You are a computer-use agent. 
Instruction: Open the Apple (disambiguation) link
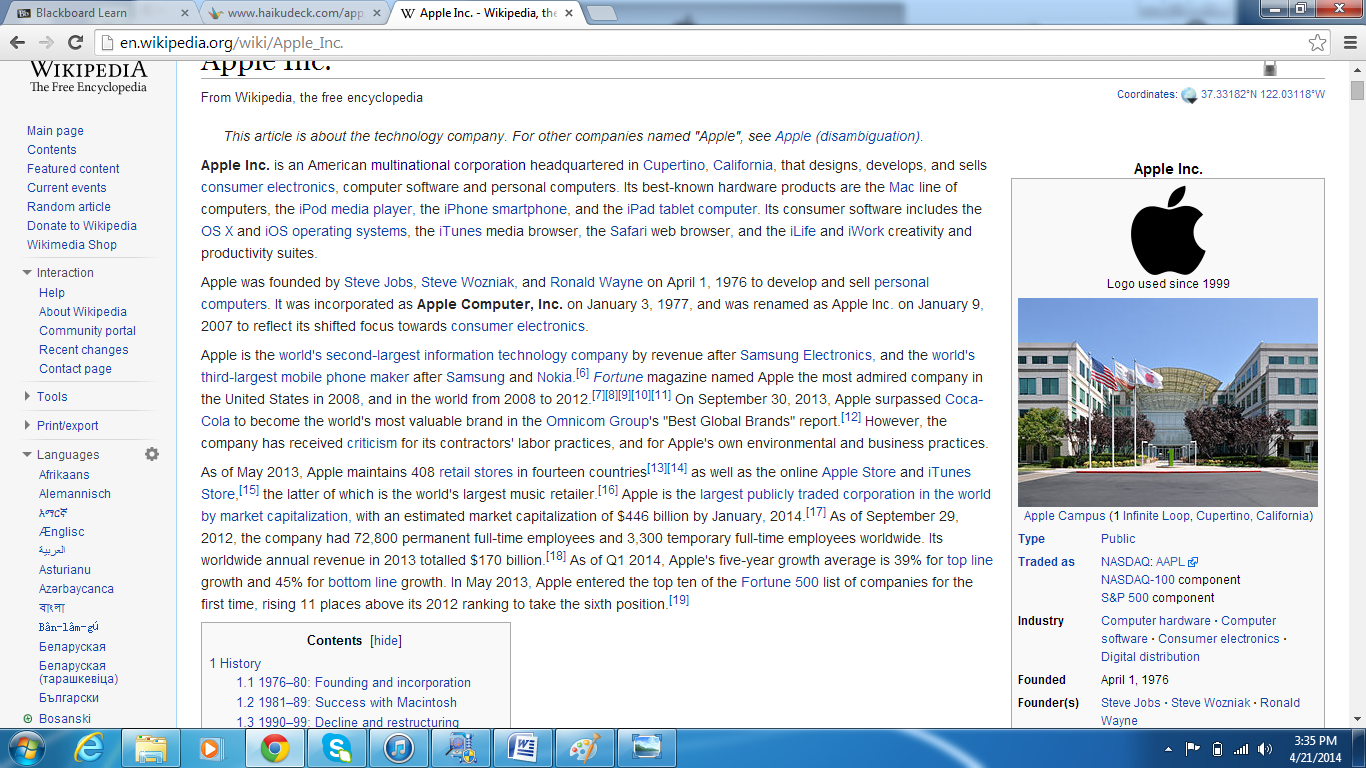pos(847,136)
